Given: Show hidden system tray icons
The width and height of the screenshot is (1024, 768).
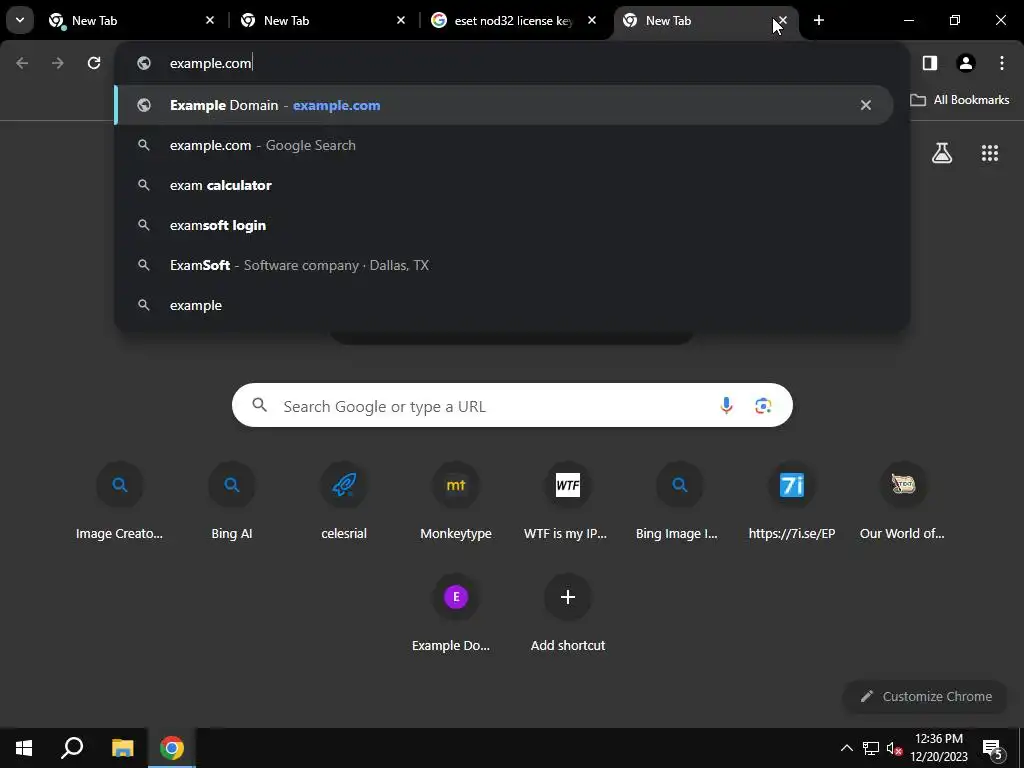Looking at the screenshot, I should tap(846, 748).
